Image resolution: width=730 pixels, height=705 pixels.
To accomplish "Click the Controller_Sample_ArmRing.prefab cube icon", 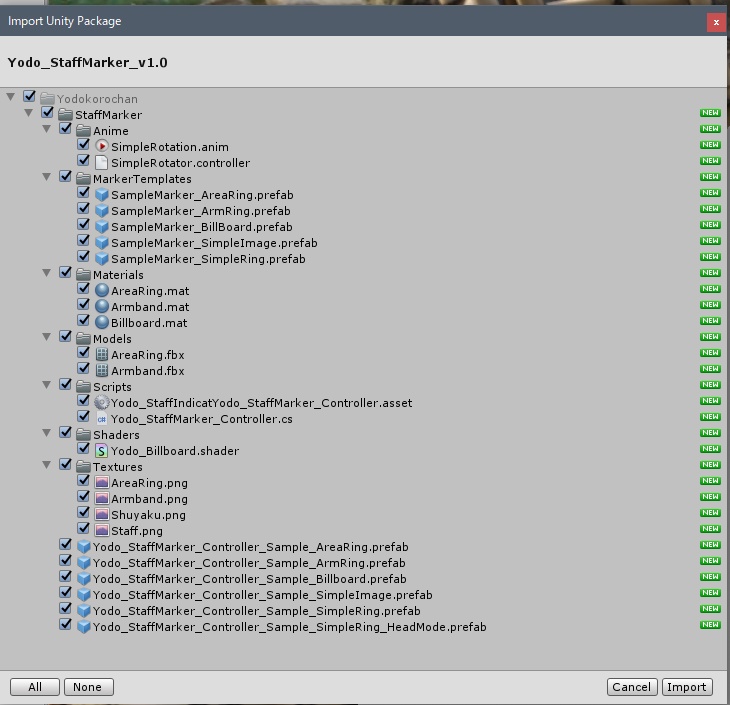I will pos(83,563).
